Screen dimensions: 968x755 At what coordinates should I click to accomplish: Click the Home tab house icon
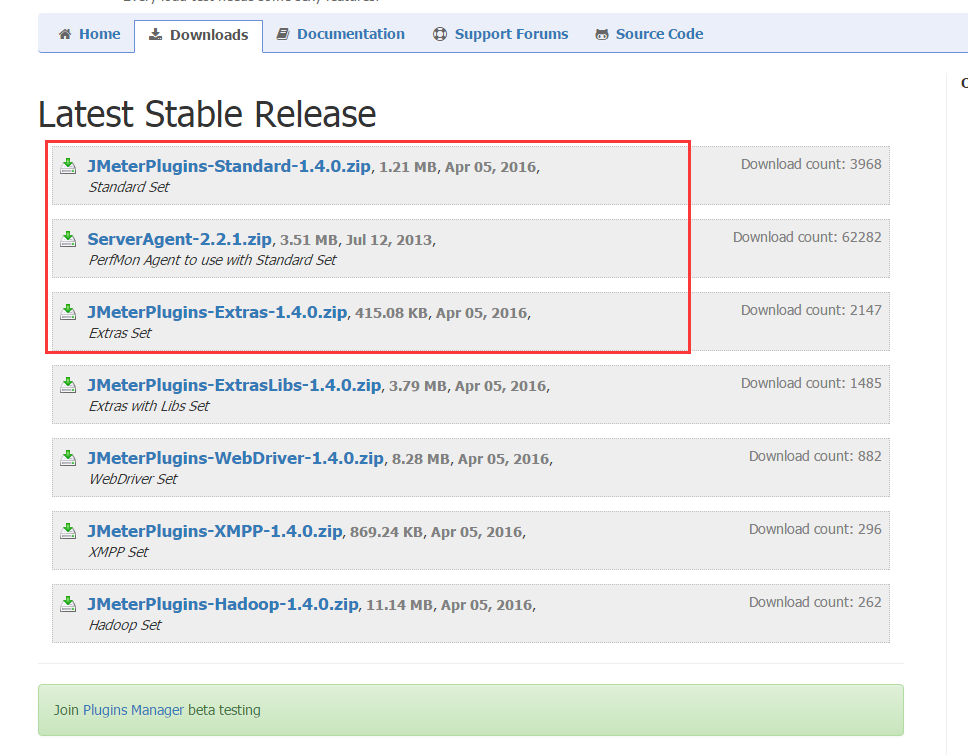65,34
